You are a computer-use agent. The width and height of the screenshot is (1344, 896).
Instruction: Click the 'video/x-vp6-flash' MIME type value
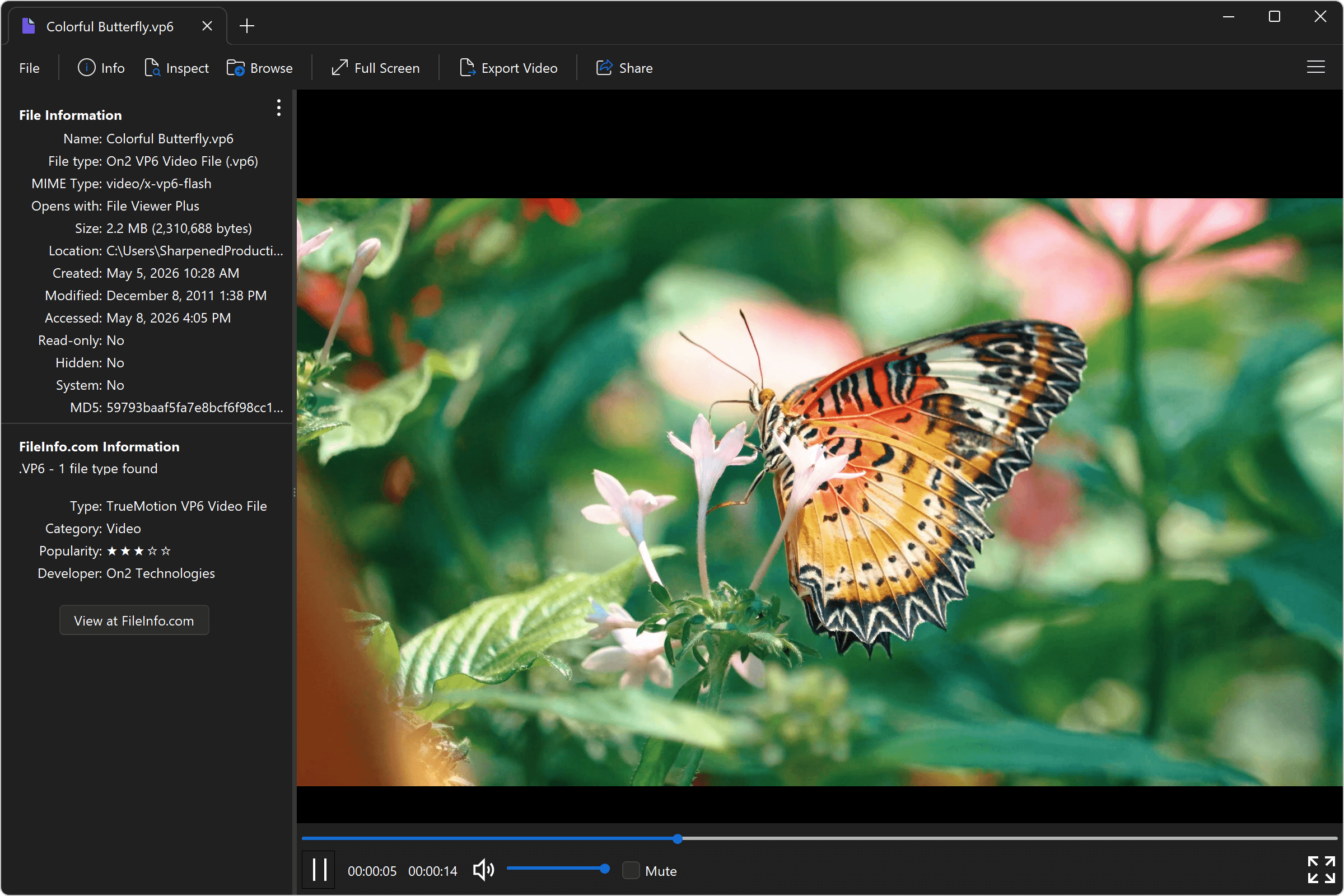click(x=159, y=184)
